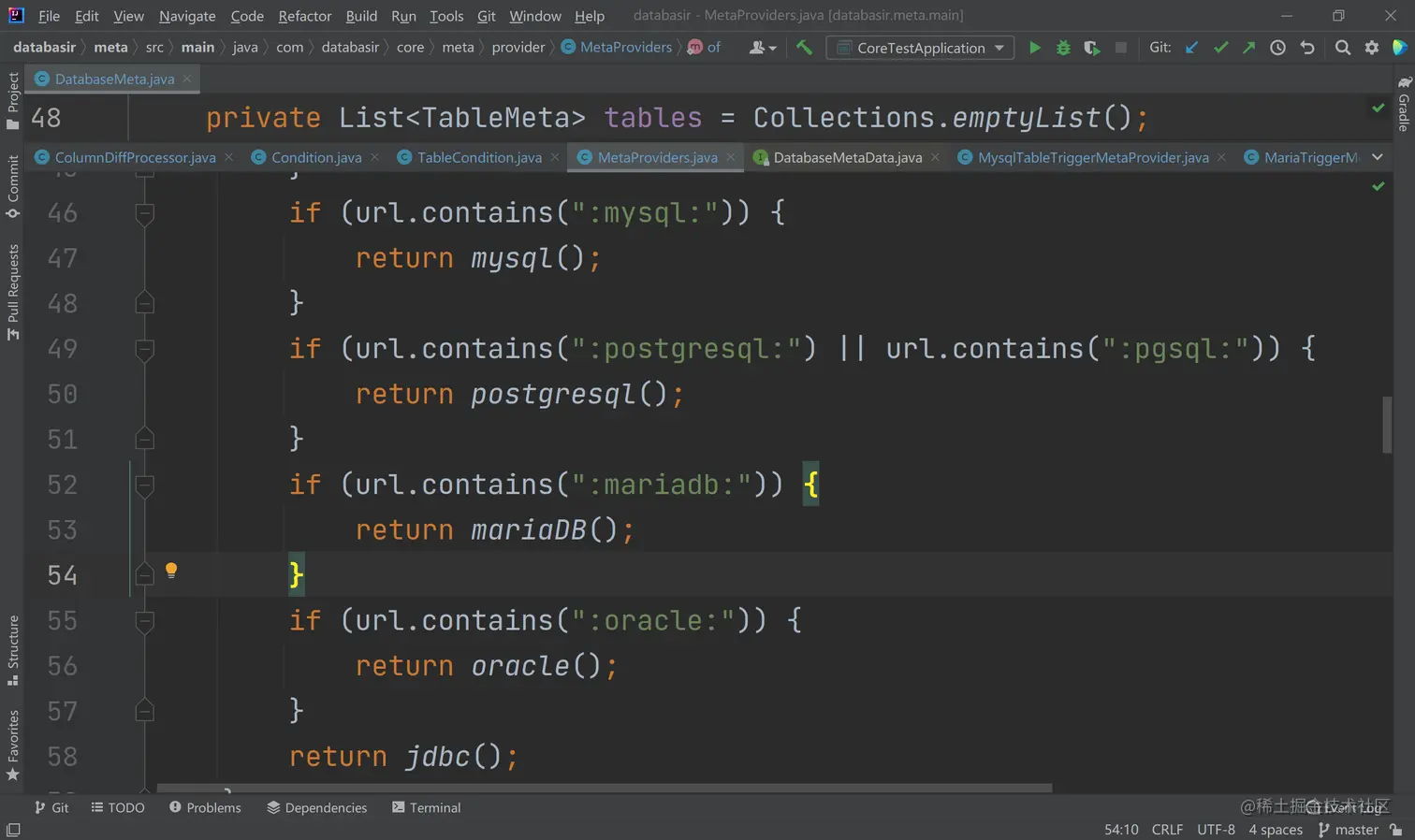
Task: Click the yellow lightbulb on line 54
Action: click(171, 571)
